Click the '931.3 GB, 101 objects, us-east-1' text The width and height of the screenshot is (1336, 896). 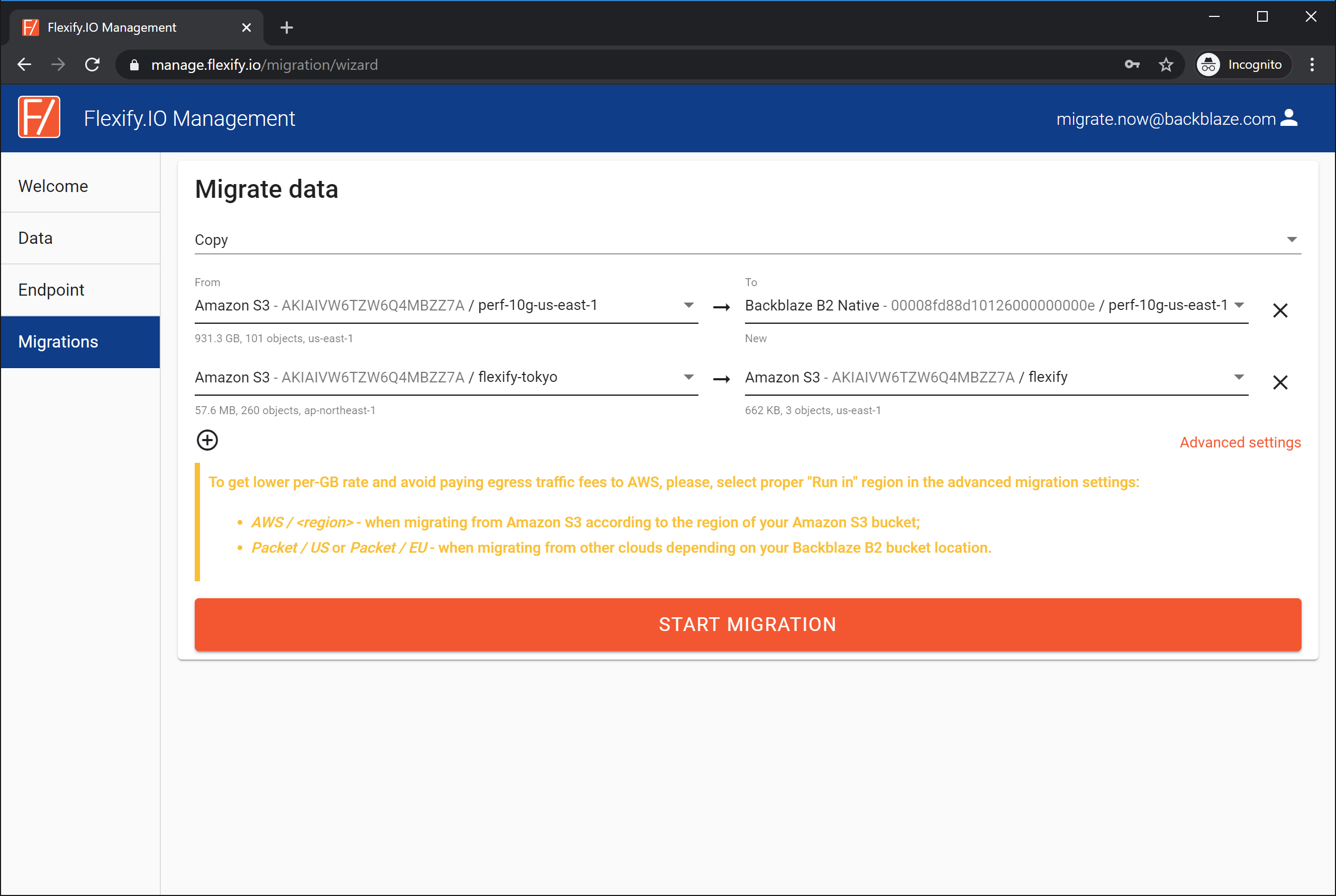(274, 339)
